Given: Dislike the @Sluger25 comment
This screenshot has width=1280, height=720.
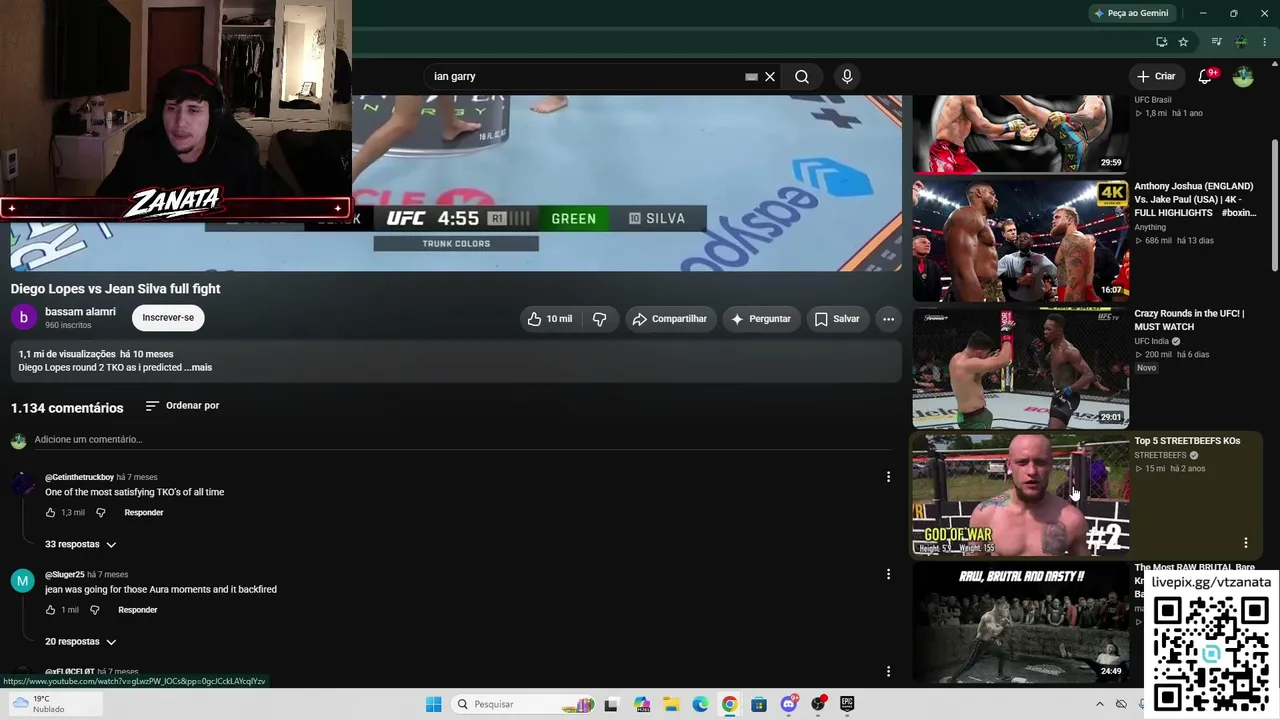Looking at the screenshot, I should click(95, 610).
